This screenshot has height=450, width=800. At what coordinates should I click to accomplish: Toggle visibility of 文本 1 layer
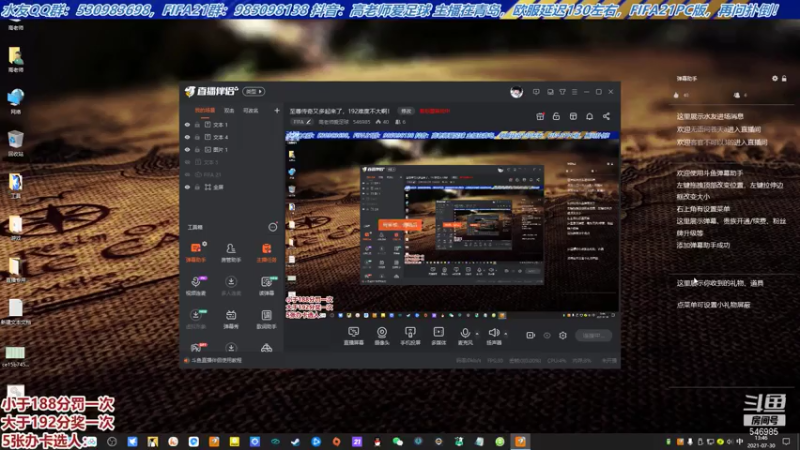187,124
